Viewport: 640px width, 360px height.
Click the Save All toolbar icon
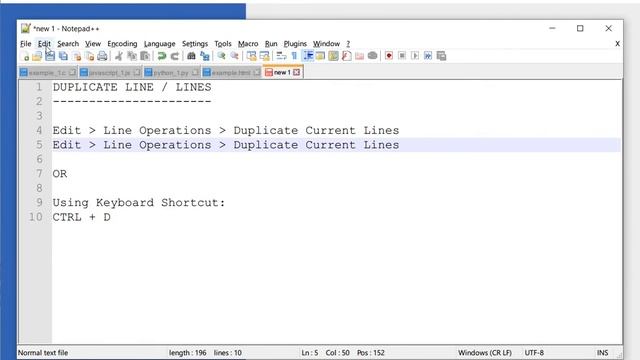pyautogui.click(x=63, y=56)
